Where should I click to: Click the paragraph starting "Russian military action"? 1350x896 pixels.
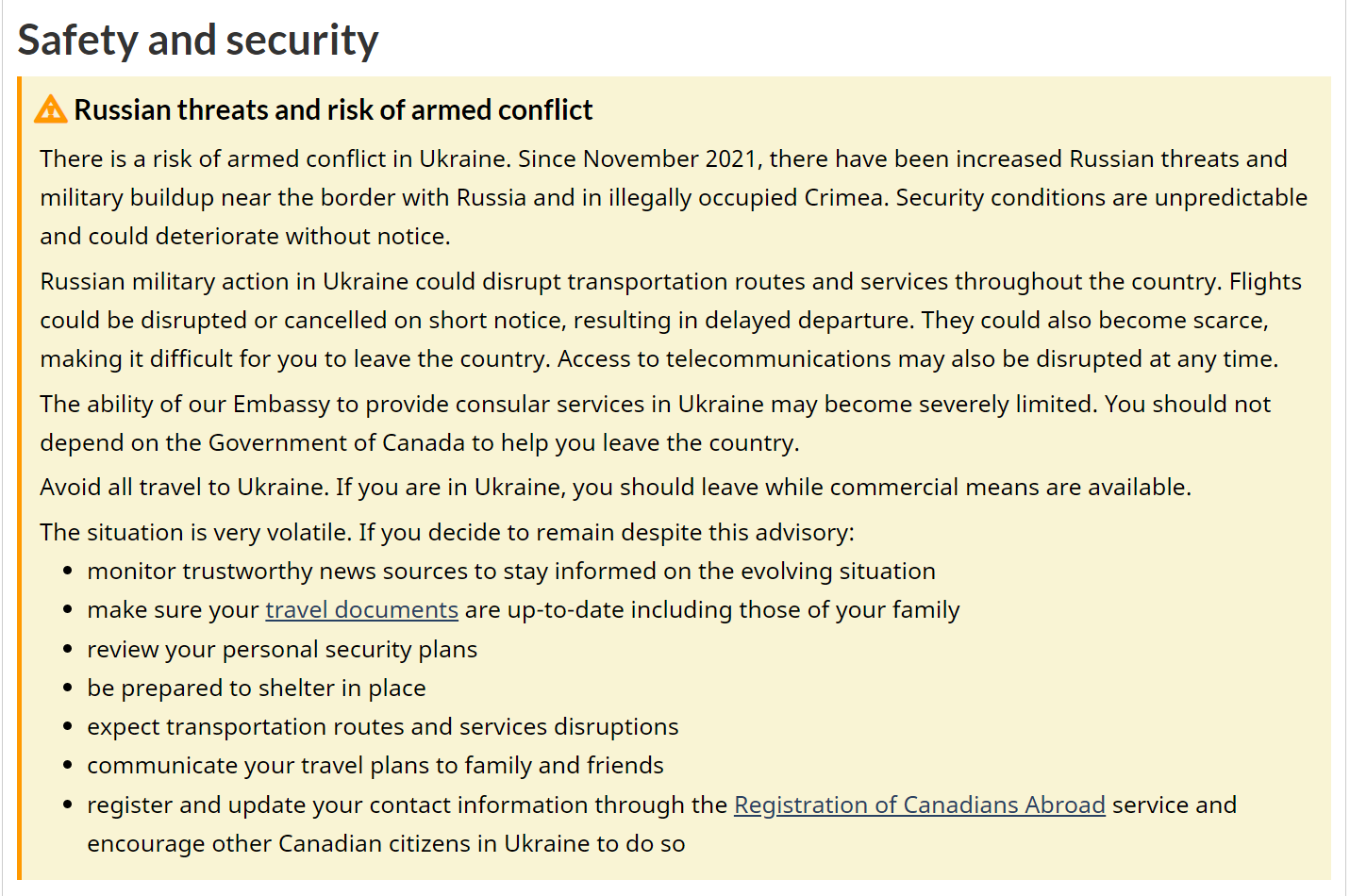[662, 320]
